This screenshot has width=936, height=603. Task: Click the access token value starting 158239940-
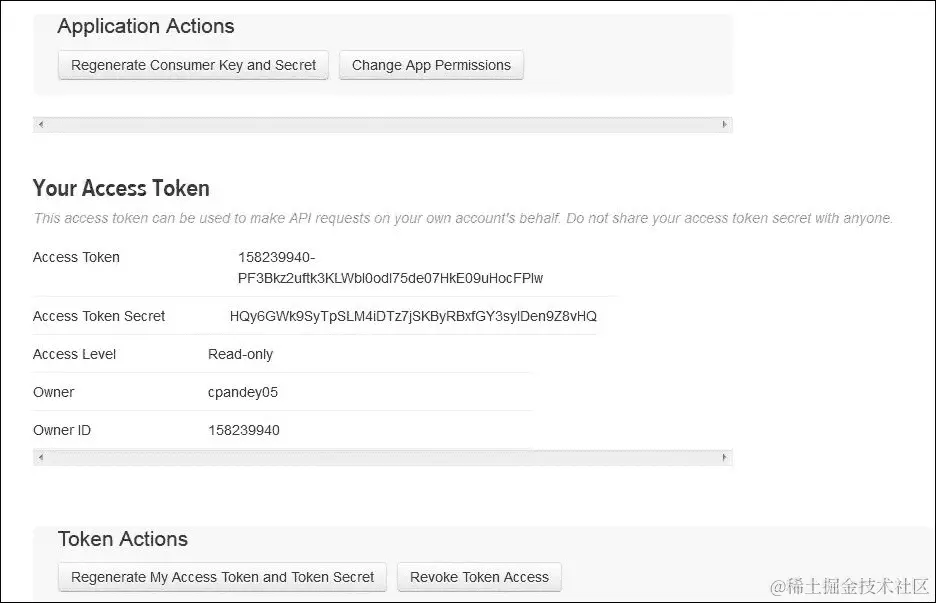coord(390,268)
